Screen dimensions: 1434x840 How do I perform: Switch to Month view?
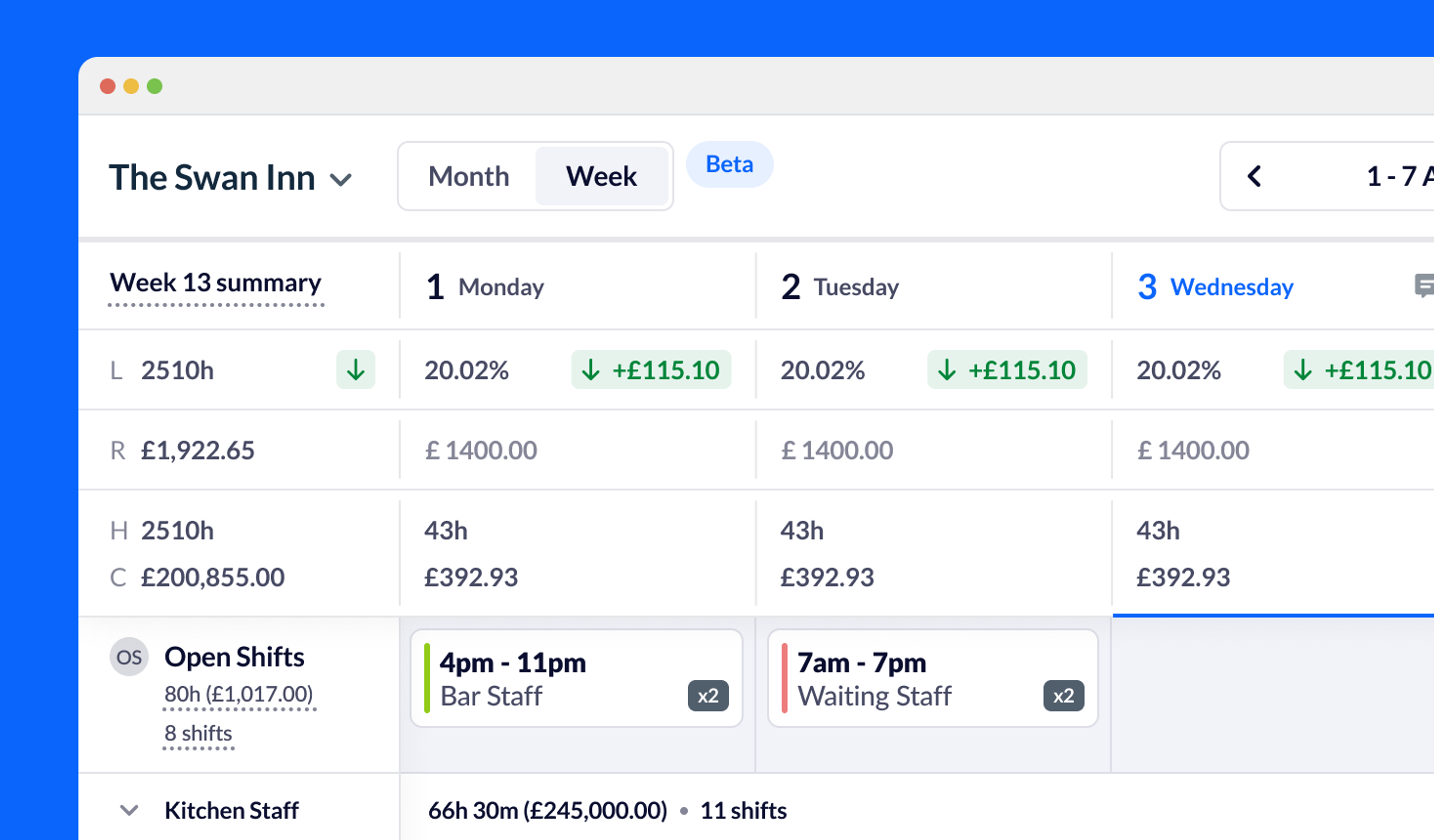[468, 177]
